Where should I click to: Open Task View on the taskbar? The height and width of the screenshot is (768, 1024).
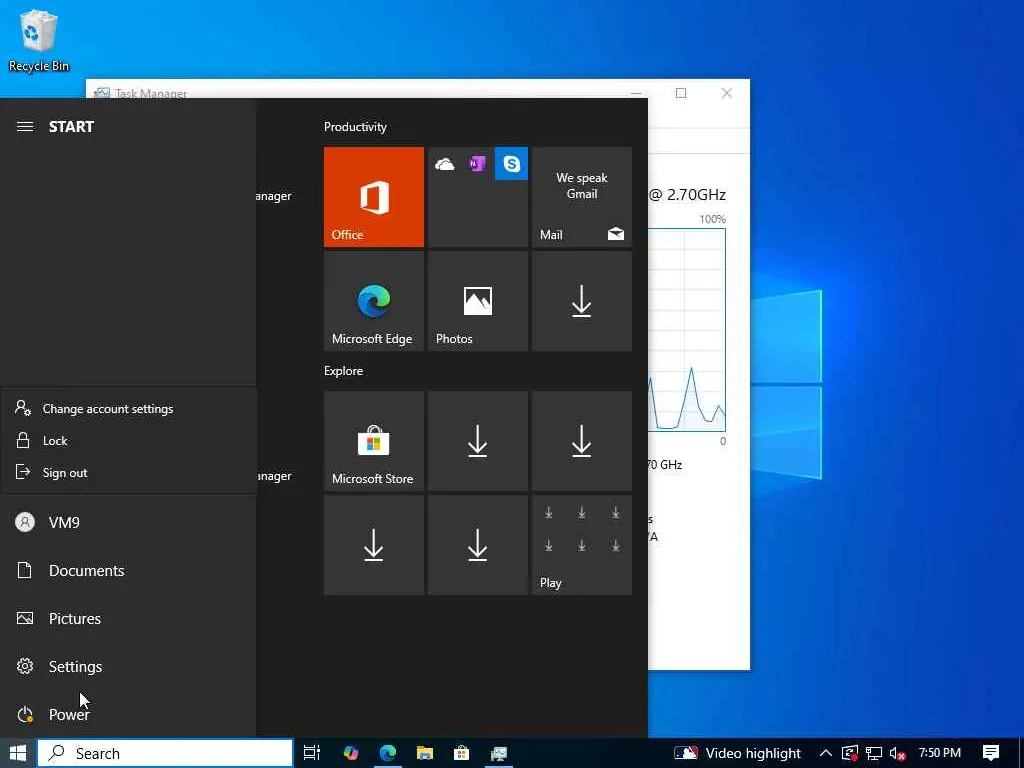coord(312,753)
